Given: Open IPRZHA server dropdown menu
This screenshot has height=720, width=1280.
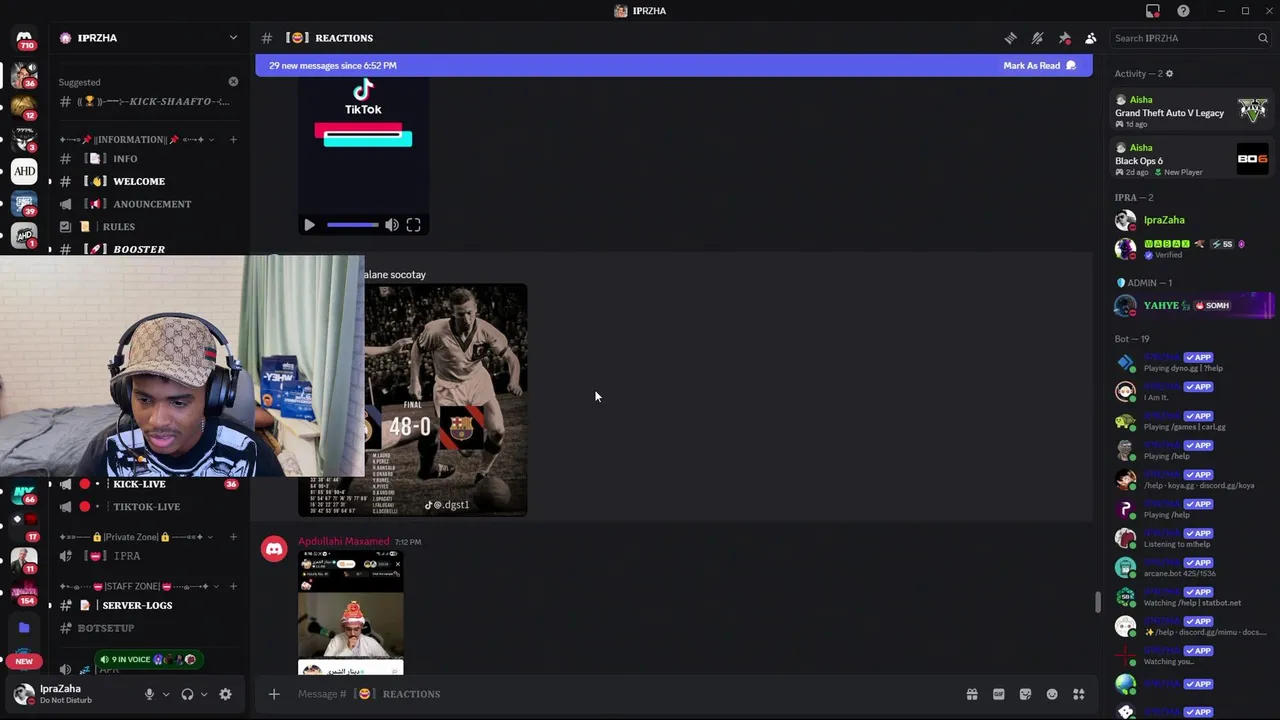Looking at the screenshot, I should point(233,38).
